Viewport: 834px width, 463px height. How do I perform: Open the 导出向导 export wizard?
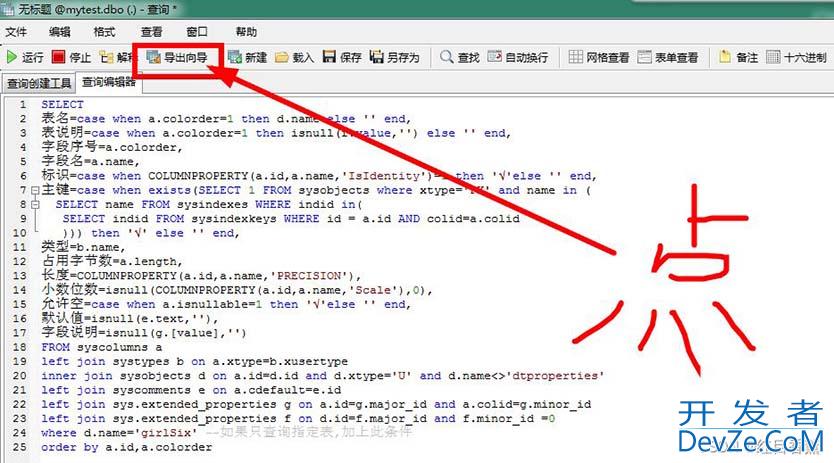coord(177,57)
